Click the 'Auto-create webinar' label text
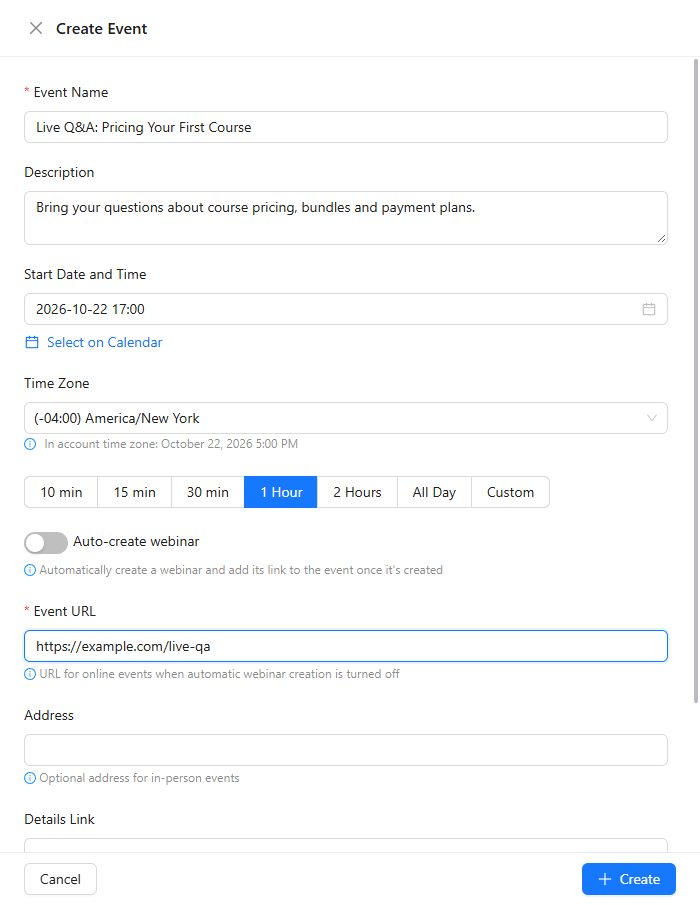Image resolution: width=700 pixels, height=905 pixels. point(136,541)
